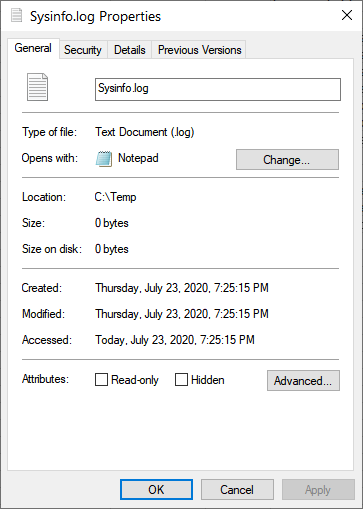Click the Text Document (.log) file type text
Viewport: 363px width, 509px height.
tap(145, 132)
